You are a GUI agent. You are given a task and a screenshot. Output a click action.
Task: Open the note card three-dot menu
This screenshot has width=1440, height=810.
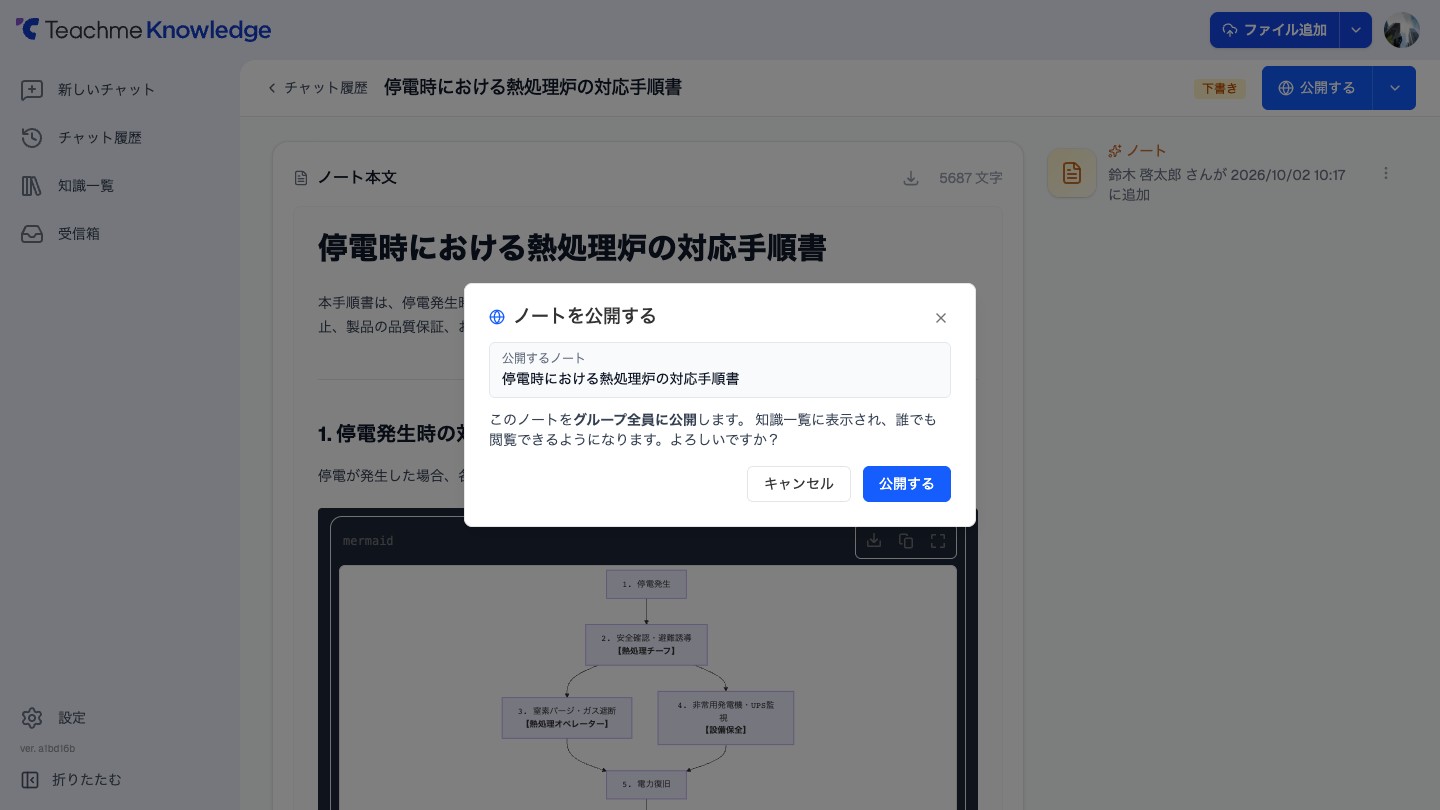[x=1386, y=173]
